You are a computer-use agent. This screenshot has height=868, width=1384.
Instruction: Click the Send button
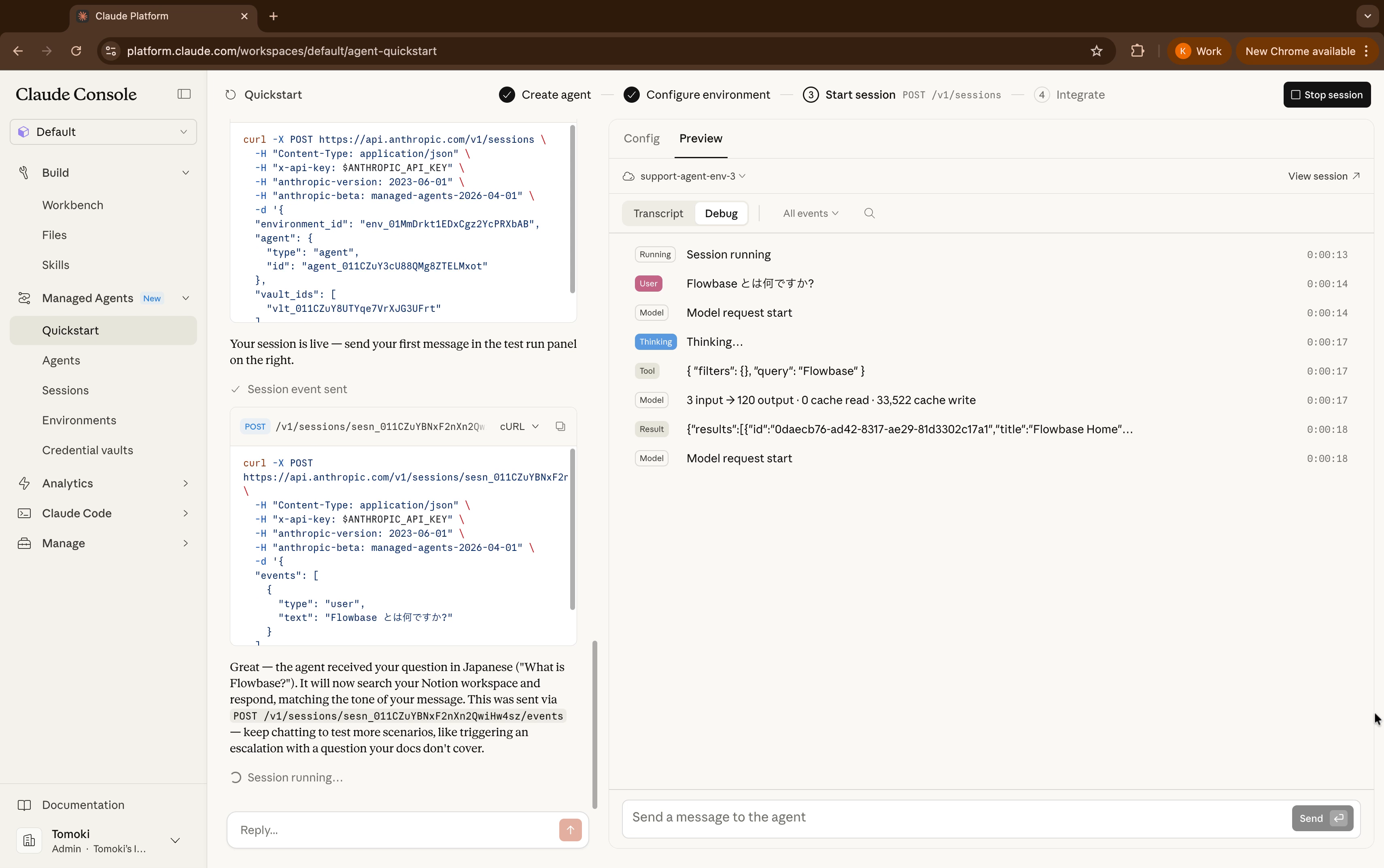pyautogui.click(x=1322, y=819)
